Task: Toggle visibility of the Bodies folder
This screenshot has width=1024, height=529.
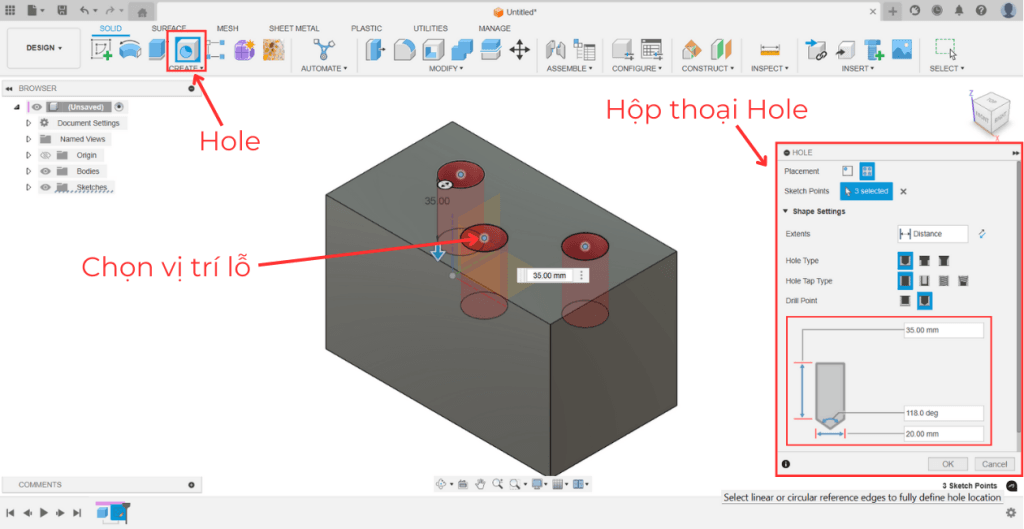Action: tap(45, 171)
